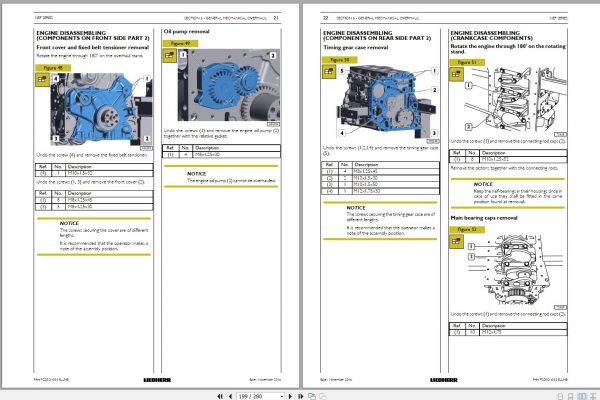Jump to the last page button
Viewport: 600px width, 400px height.
coord(301,396)
